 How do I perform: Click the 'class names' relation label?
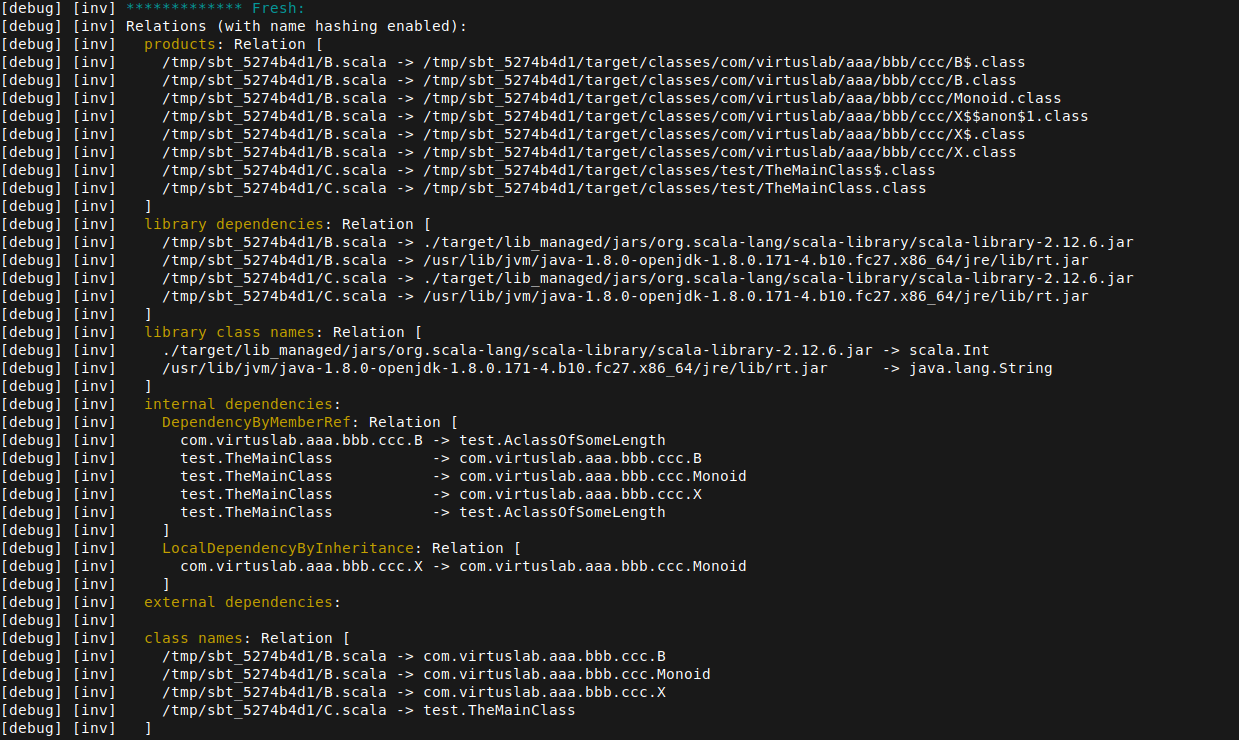pyautogui.click(x=198, y=638)
